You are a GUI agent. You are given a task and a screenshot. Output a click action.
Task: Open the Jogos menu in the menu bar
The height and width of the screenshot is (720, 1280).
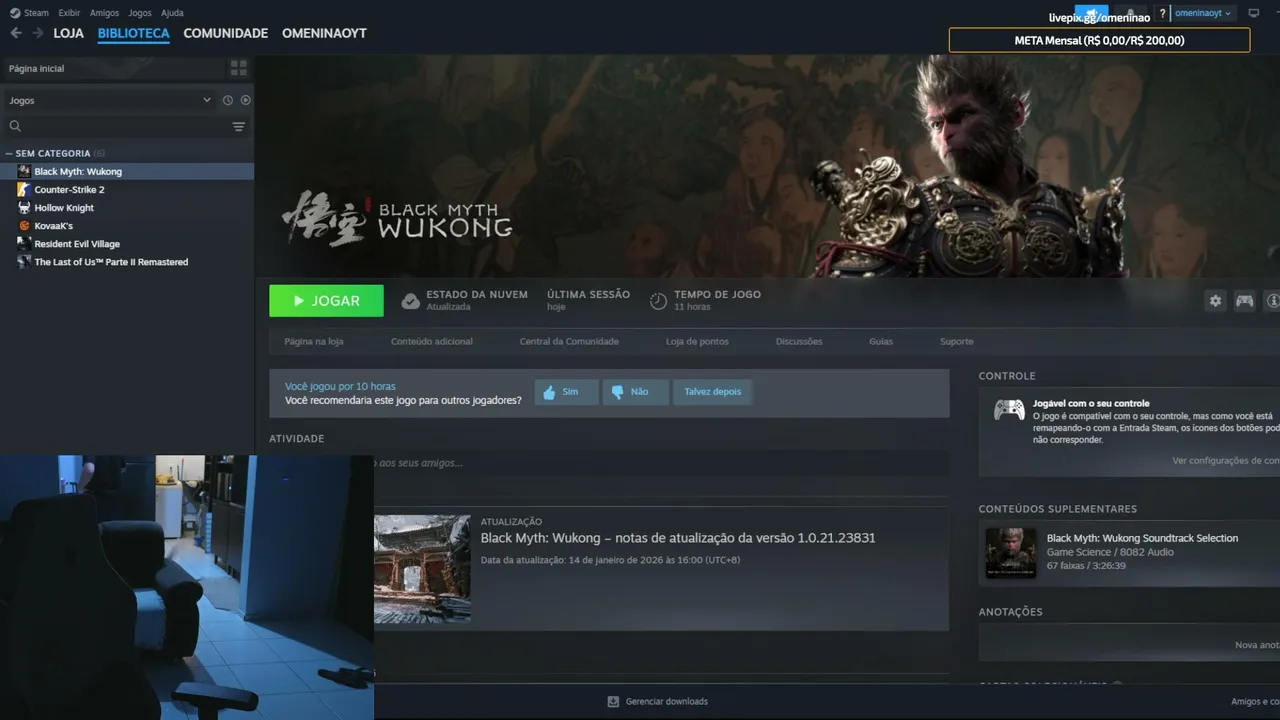(140, 13)
